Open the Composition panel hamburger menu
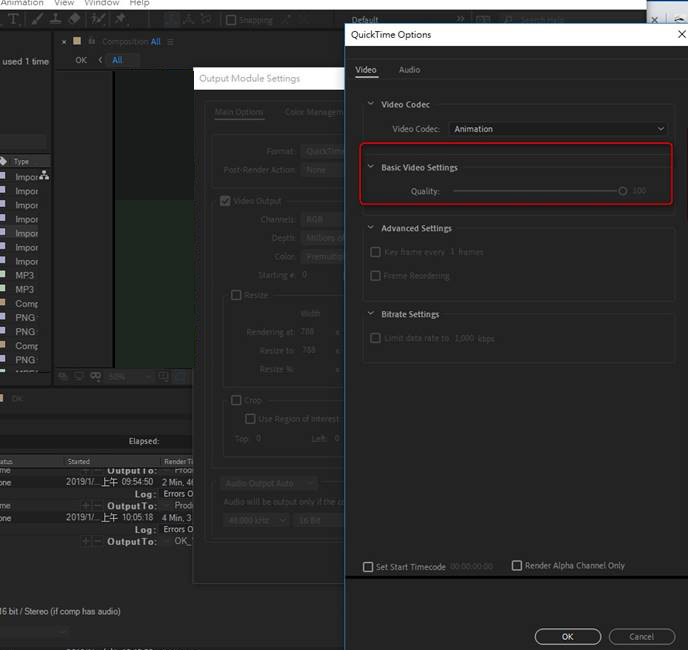 [171, 42]
